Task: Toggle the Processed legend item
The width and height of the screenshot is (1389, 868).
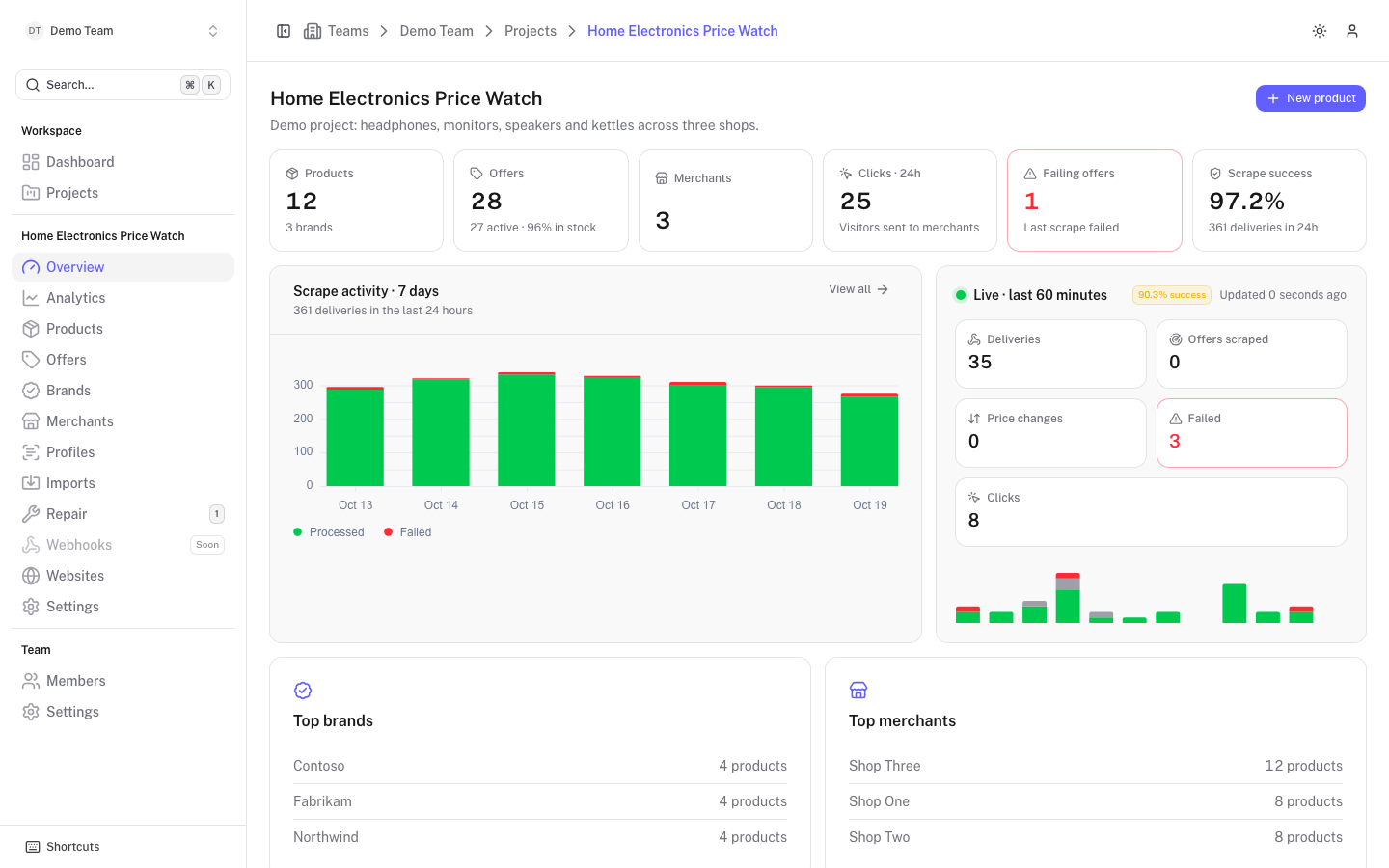Action: (x=329, y=532)
